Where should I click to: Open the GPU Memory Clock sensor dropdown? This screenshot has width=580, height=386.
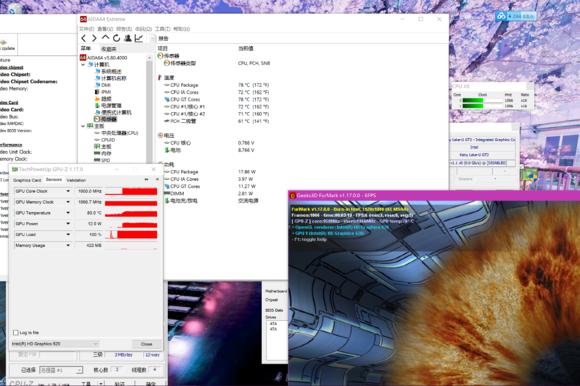pos(68,202)
